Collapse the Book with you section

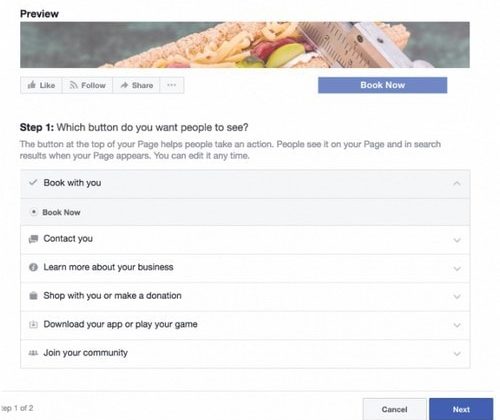coord(457,183)
